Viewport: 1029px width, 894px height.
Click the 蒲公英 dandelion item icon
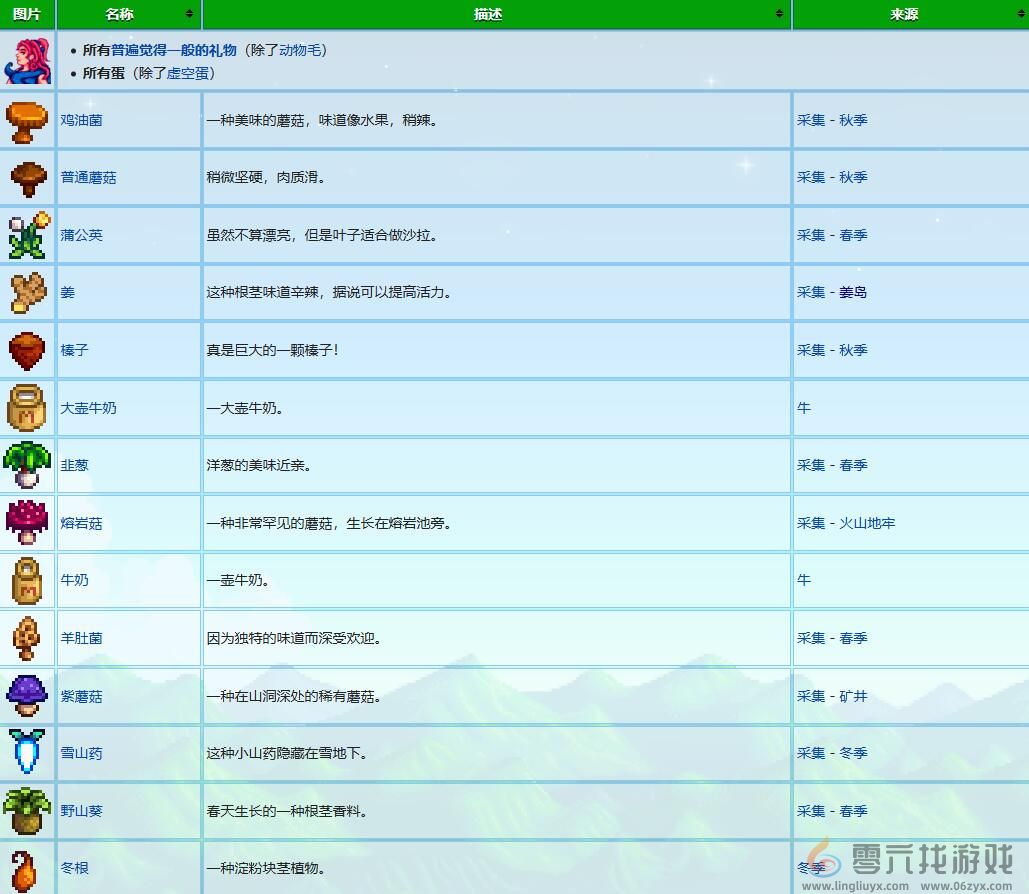coord(27,235)
